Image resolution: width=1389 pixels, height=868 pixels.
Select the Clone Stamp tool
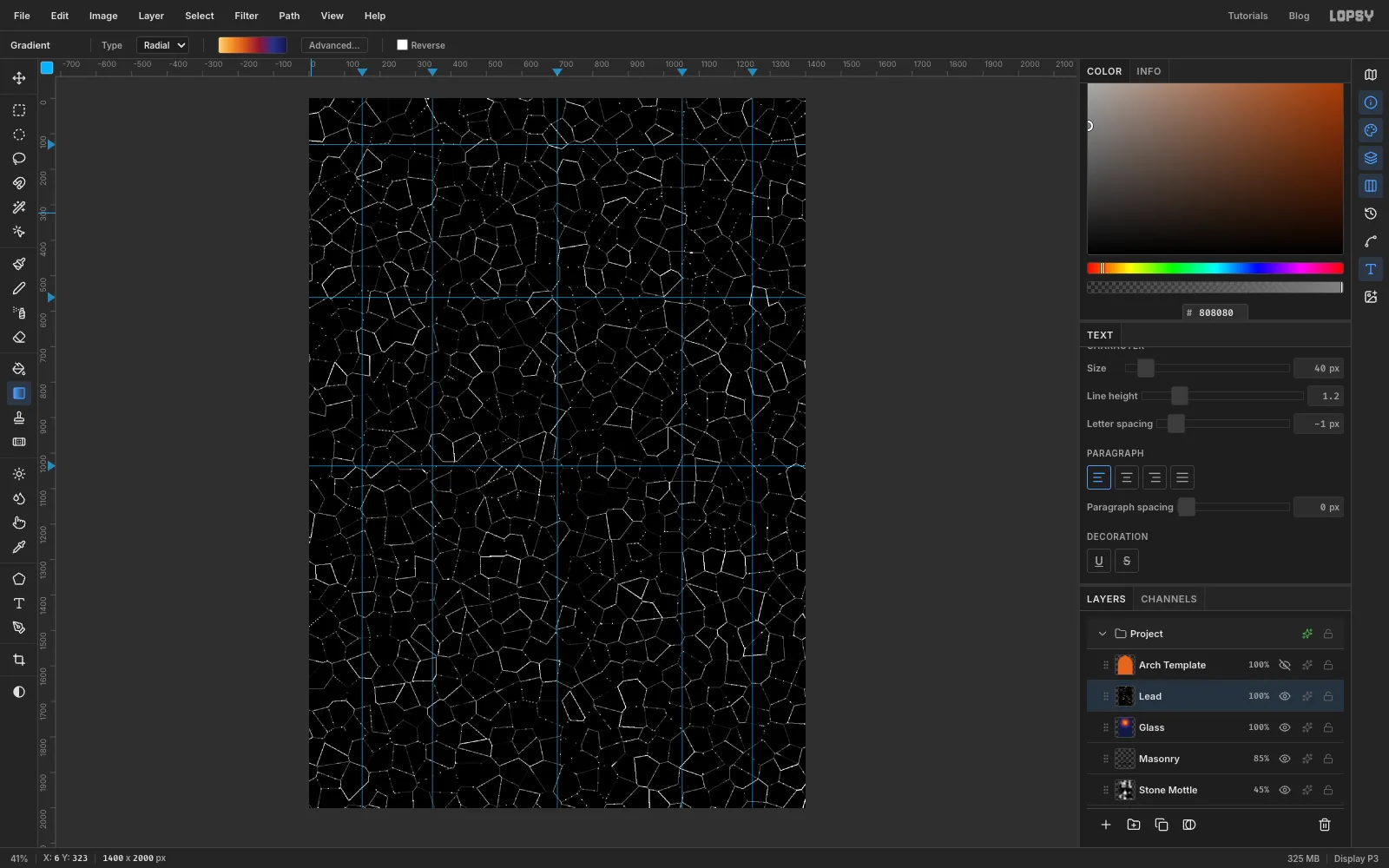18,418
